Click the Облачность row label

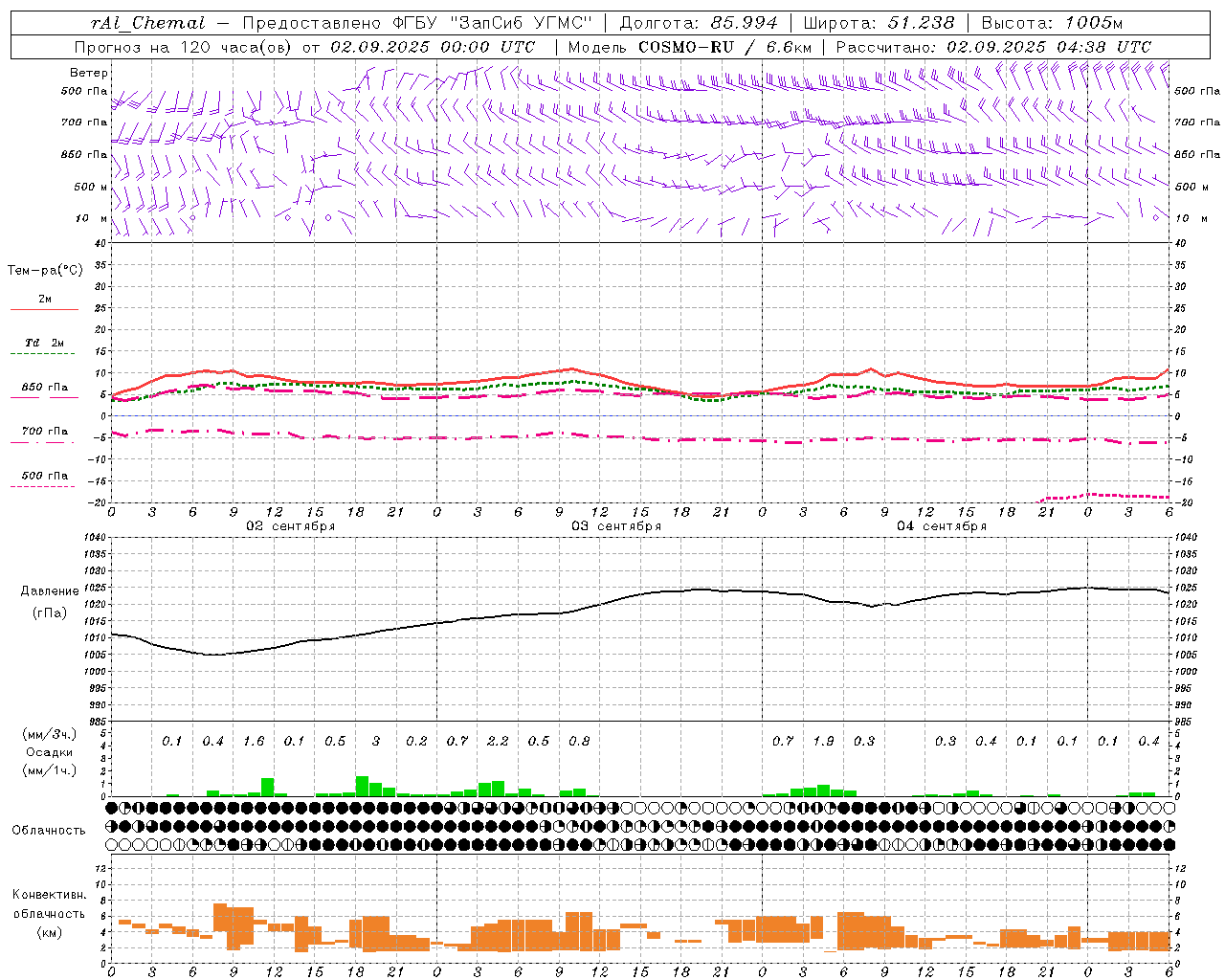click(49, 831)
